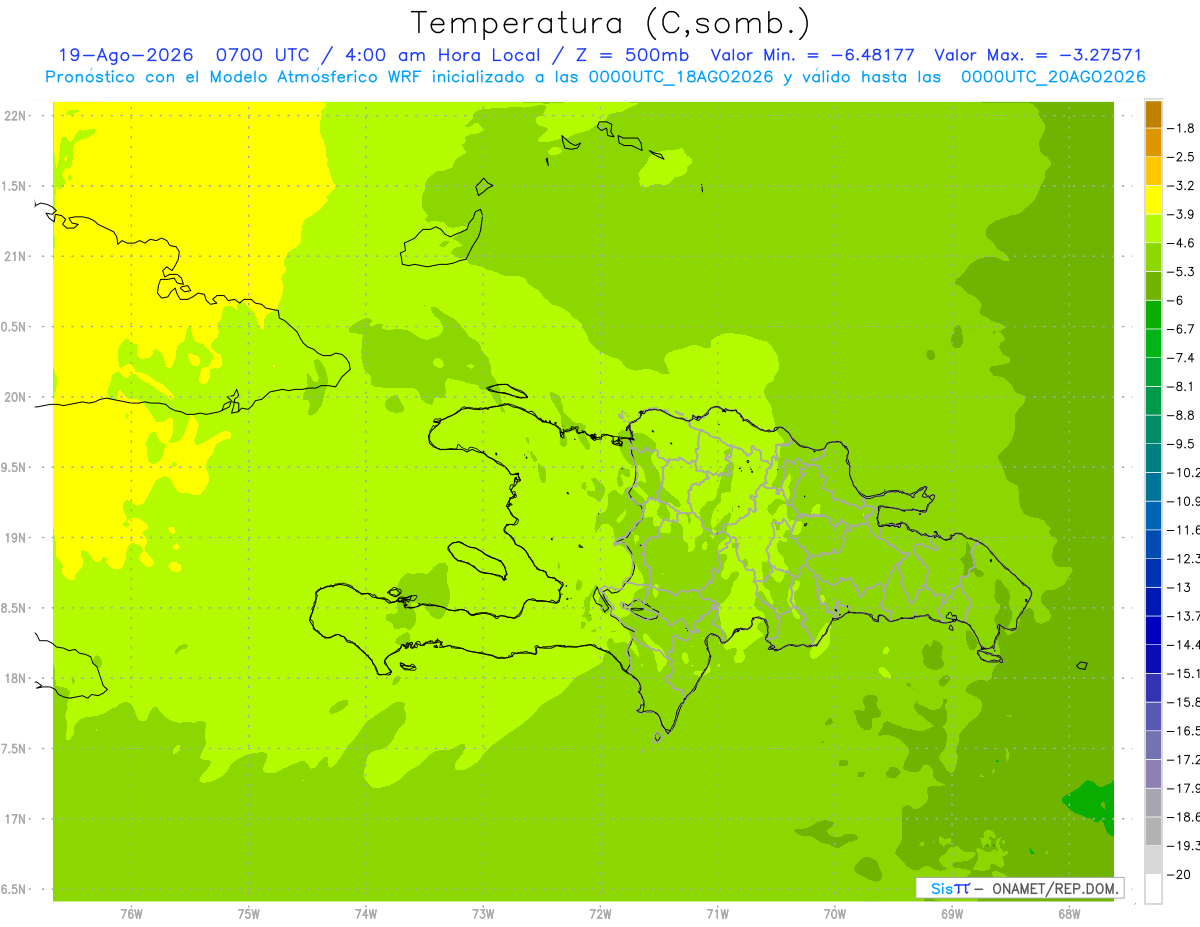
Task: Click the "-4.6" colorbar value label
Action: [x=1183, y=243]
